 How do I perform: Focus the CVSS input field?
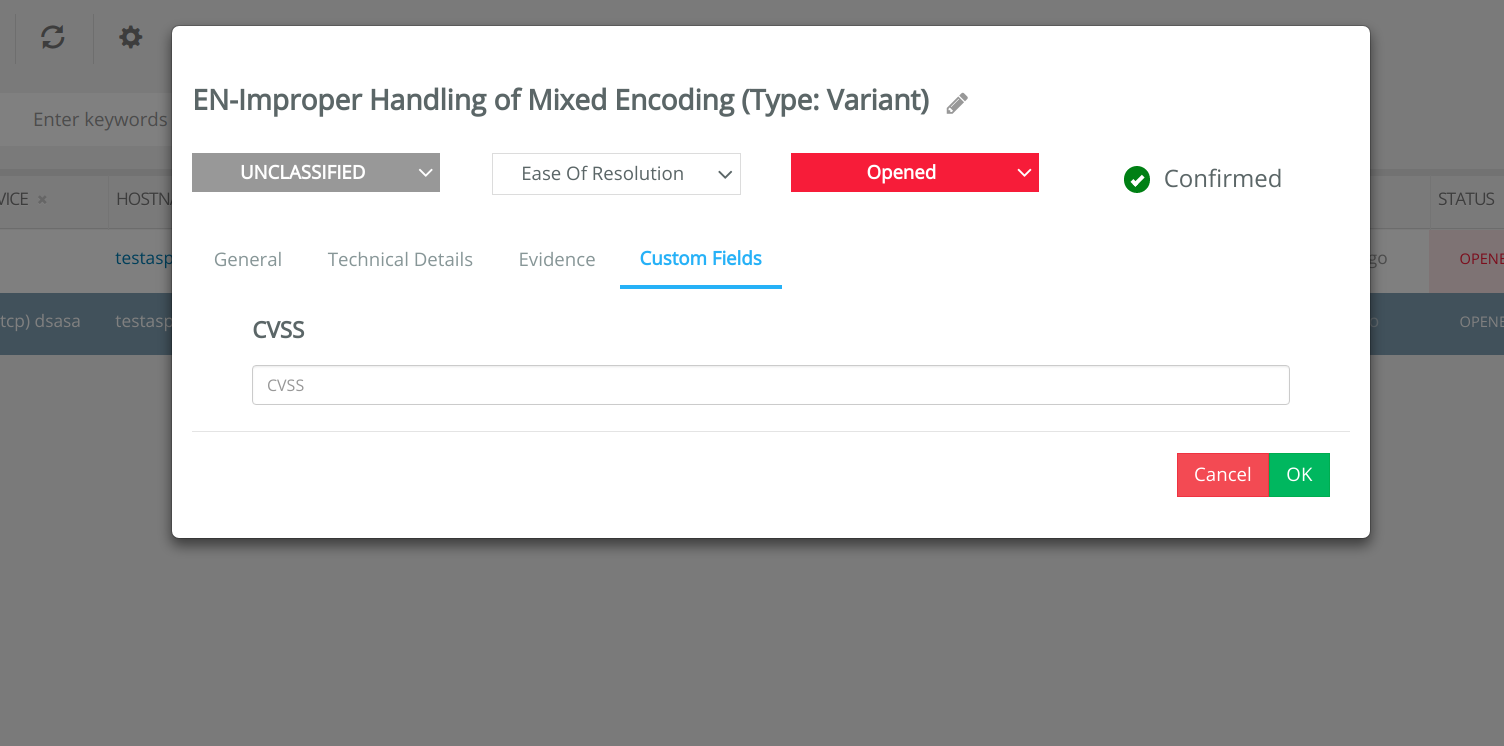tap(771, 385)
